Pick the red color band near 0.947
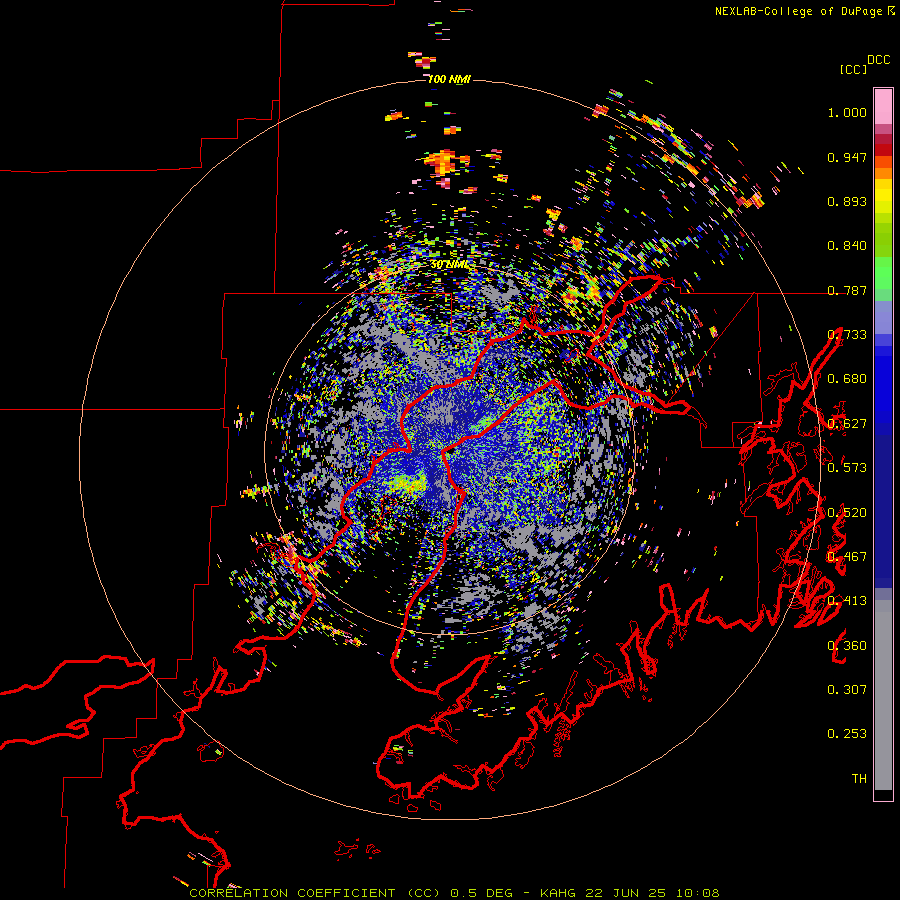 click(883, 149)
